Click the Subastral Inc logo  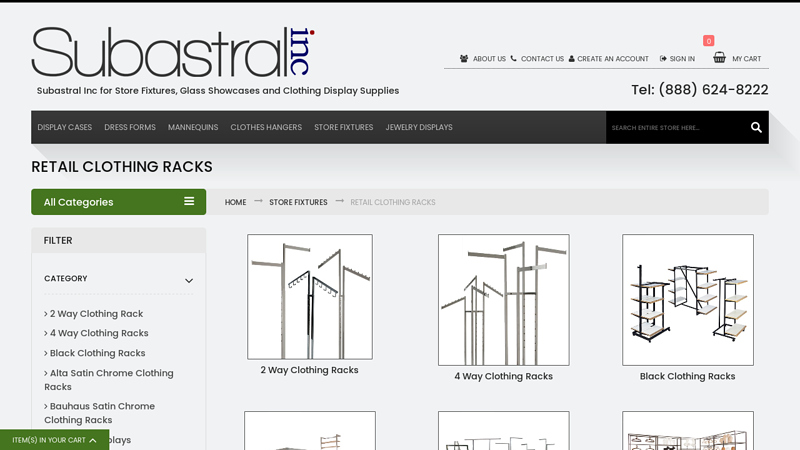pos(173,52)
